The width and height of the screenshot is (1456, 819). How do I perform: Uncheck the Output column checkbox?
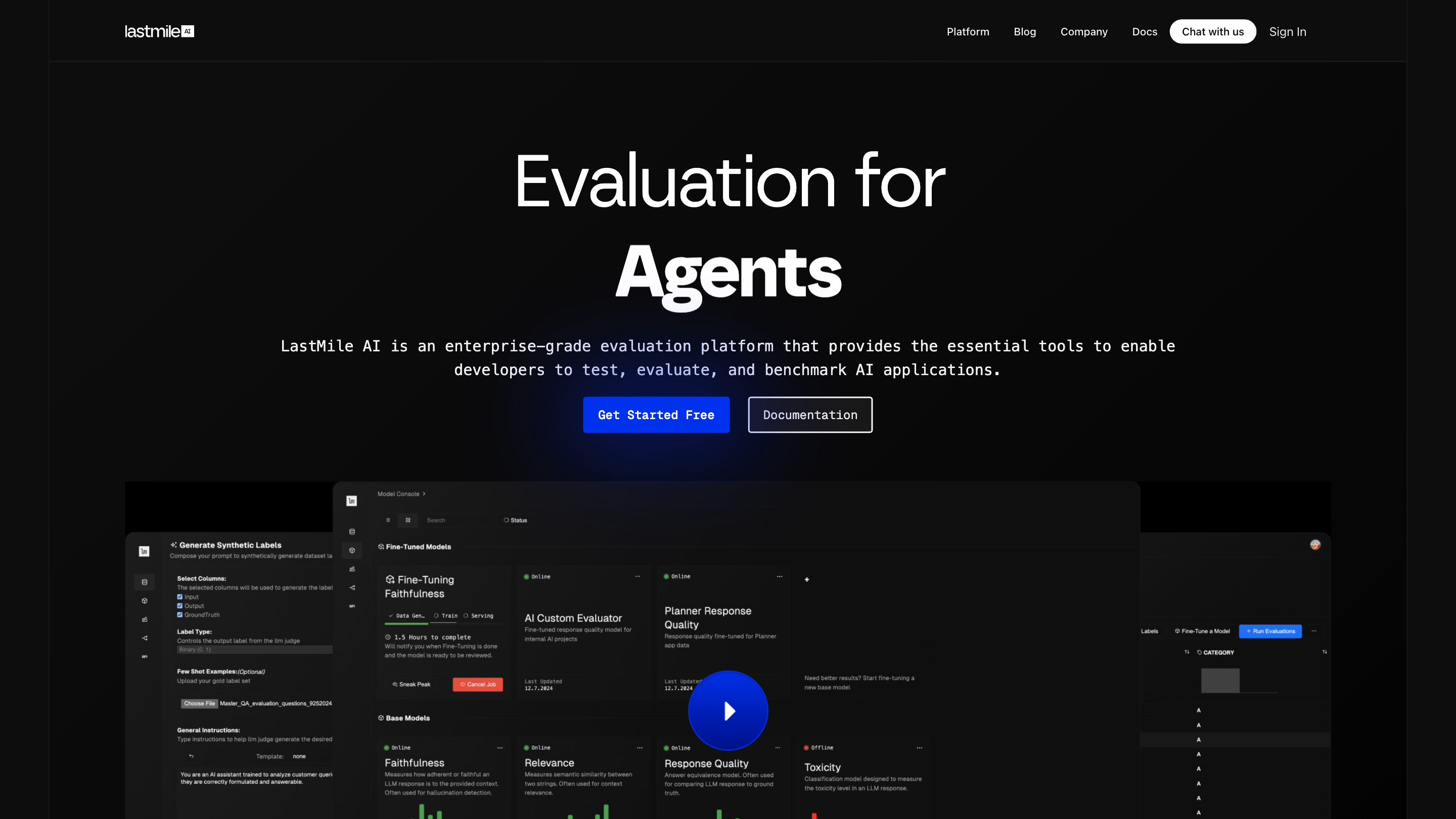[180, 606]
